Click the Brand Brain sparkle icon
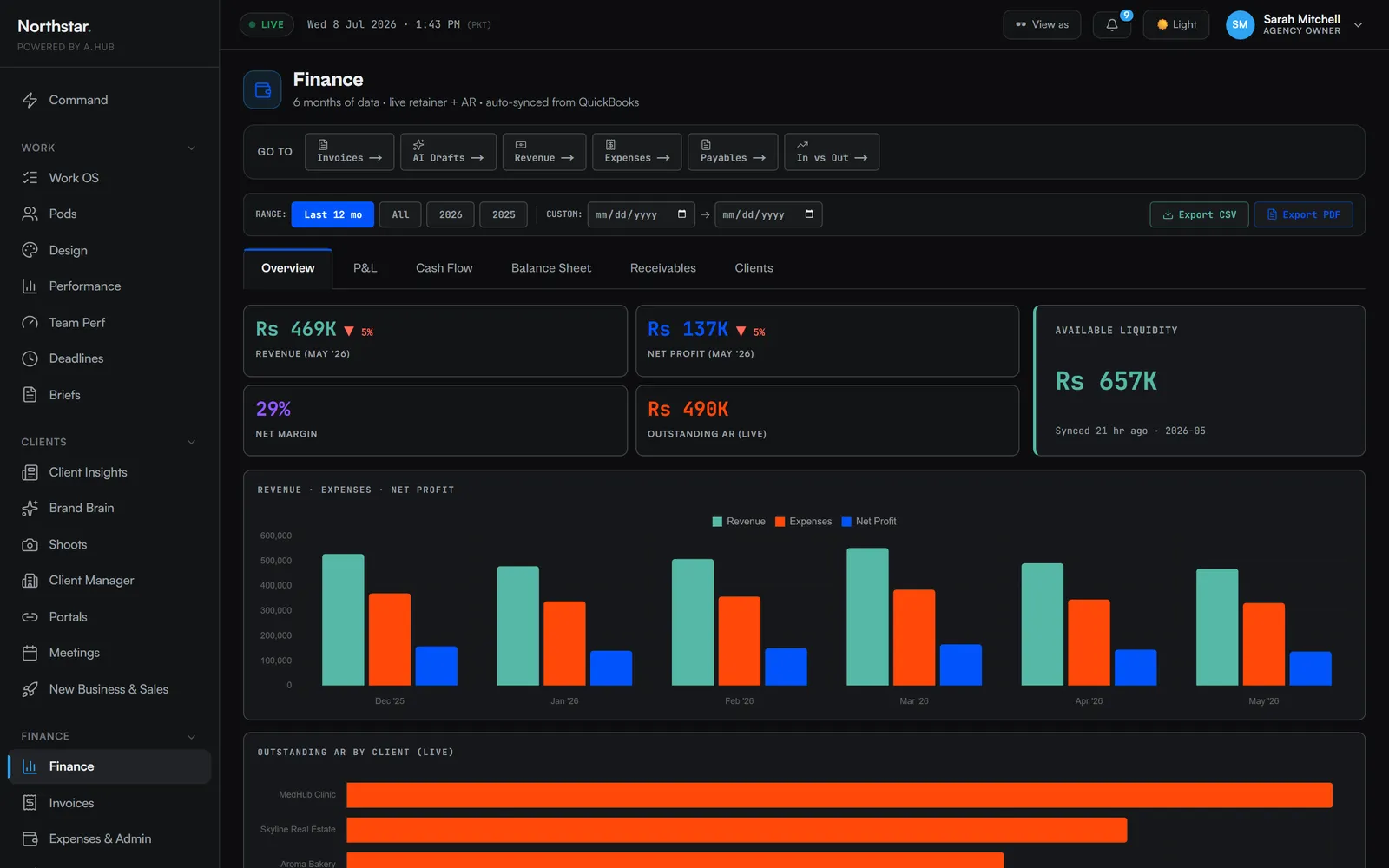This screenshot has height=868, width=1389. coord(30,508)
